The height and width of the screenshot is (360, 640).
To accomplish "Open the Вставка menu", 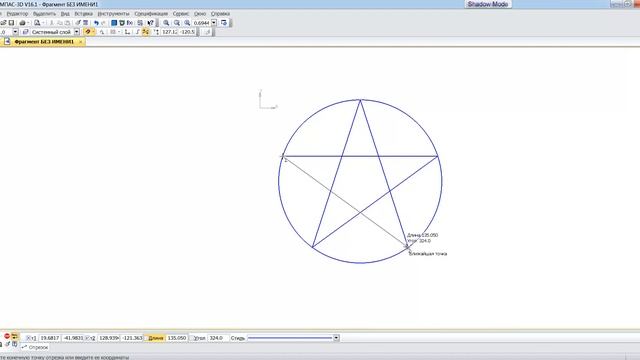I will pos(83,13).
